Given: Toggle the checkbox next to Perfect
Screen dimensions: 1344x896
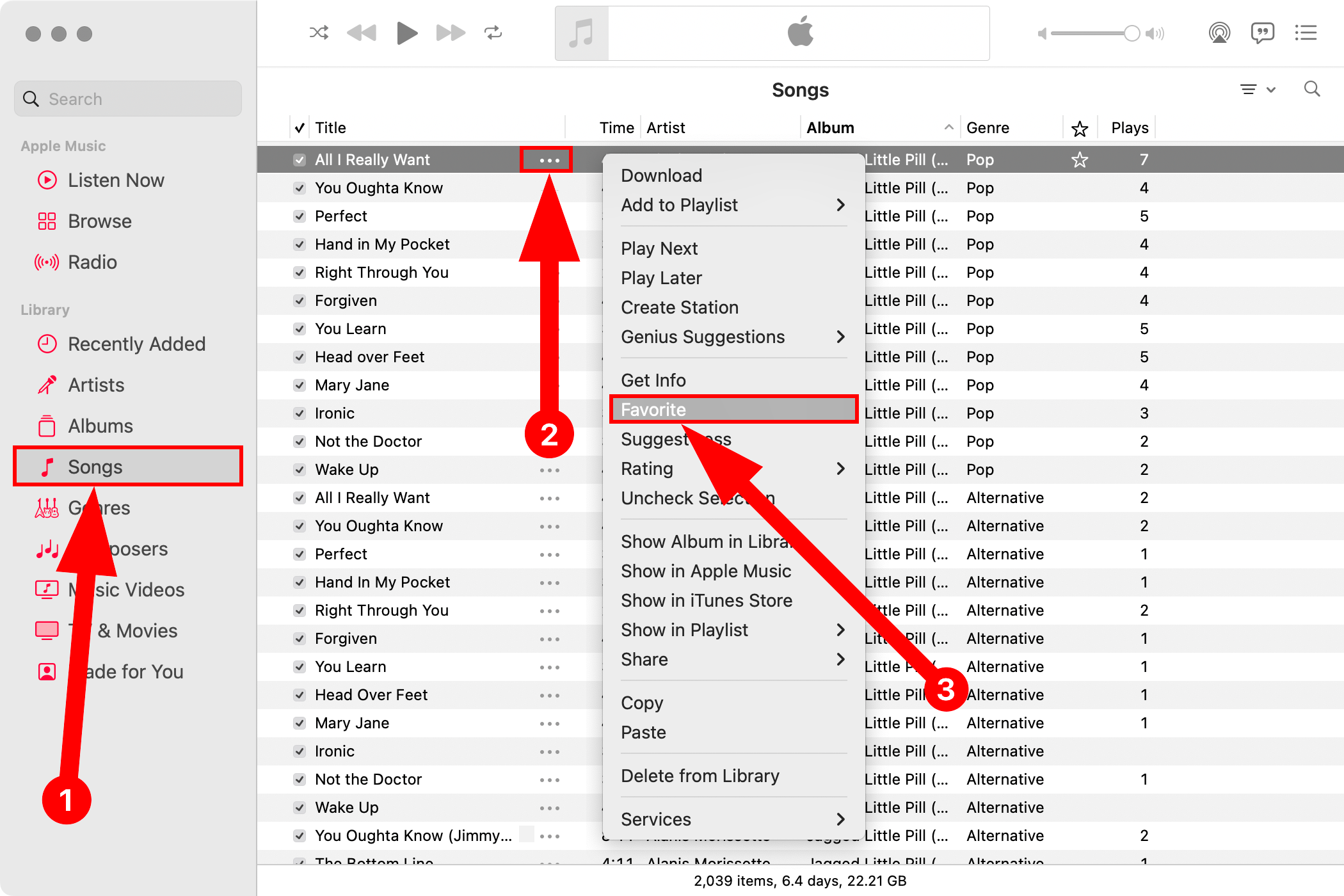Looking at the screenshot, I should point(300,216).
